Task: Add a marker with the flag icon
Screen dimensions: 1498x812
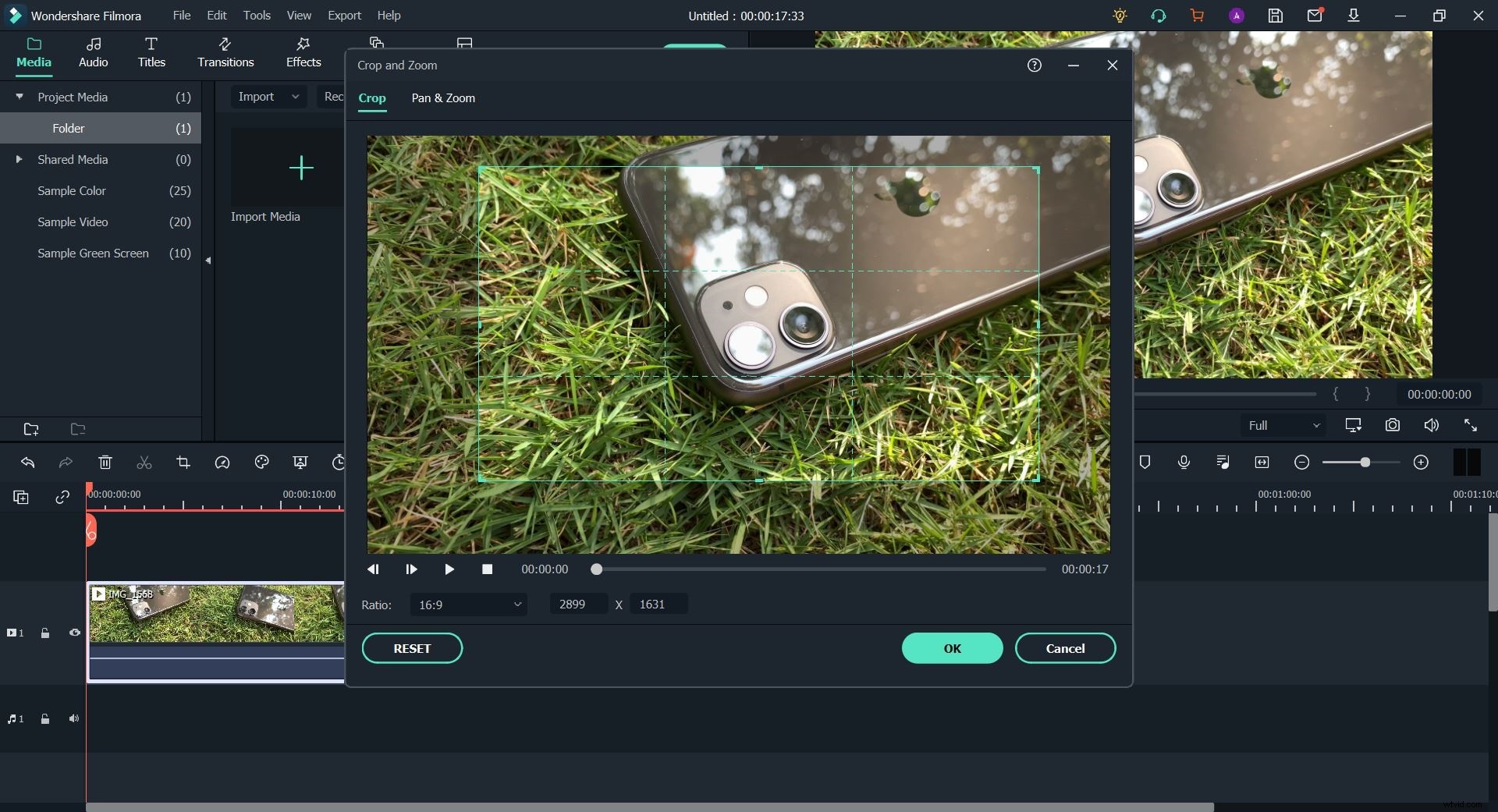Action: (x=1145, y=462)
